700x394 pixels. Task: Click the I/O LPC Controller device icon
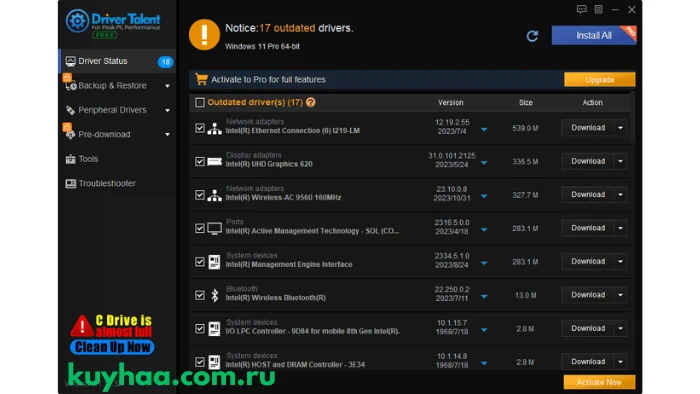(x=214, y=329)
